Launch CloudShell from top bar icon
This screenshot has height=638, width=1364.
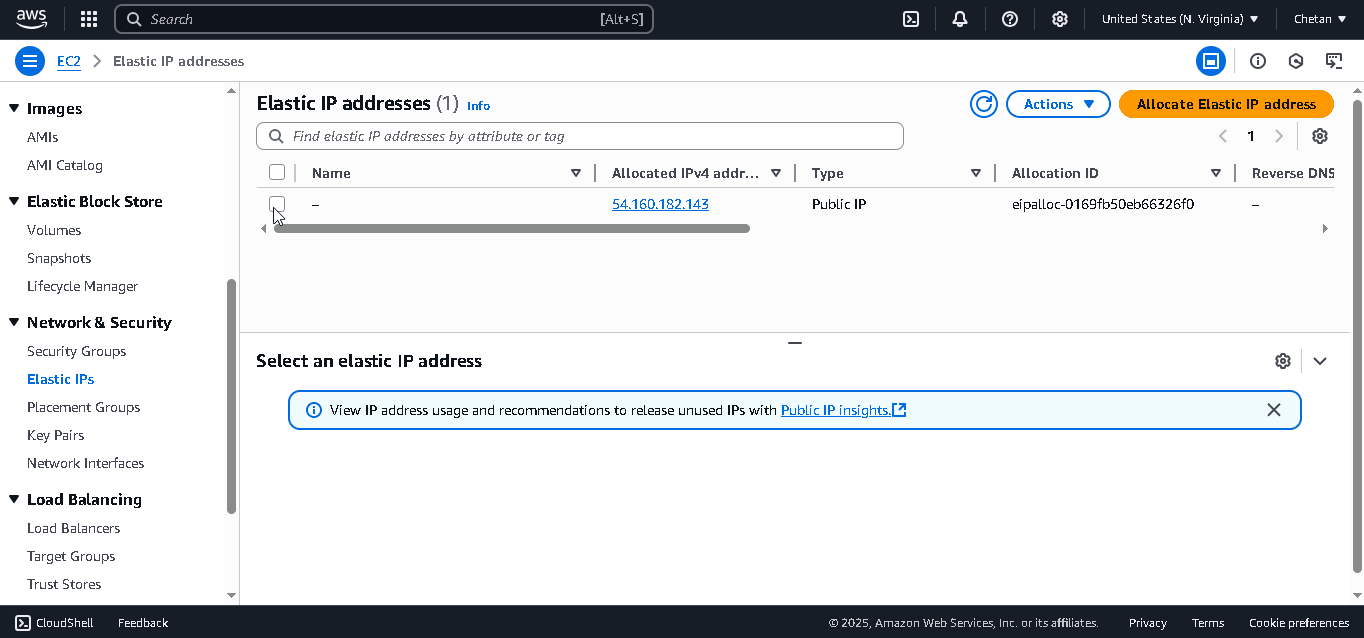pos(911,19)
